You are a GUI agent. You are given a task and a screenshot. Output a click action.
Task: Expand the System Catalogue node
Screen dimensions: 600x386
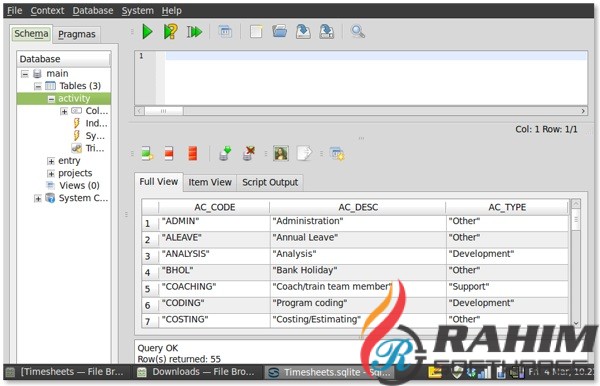tap(38, 199)
